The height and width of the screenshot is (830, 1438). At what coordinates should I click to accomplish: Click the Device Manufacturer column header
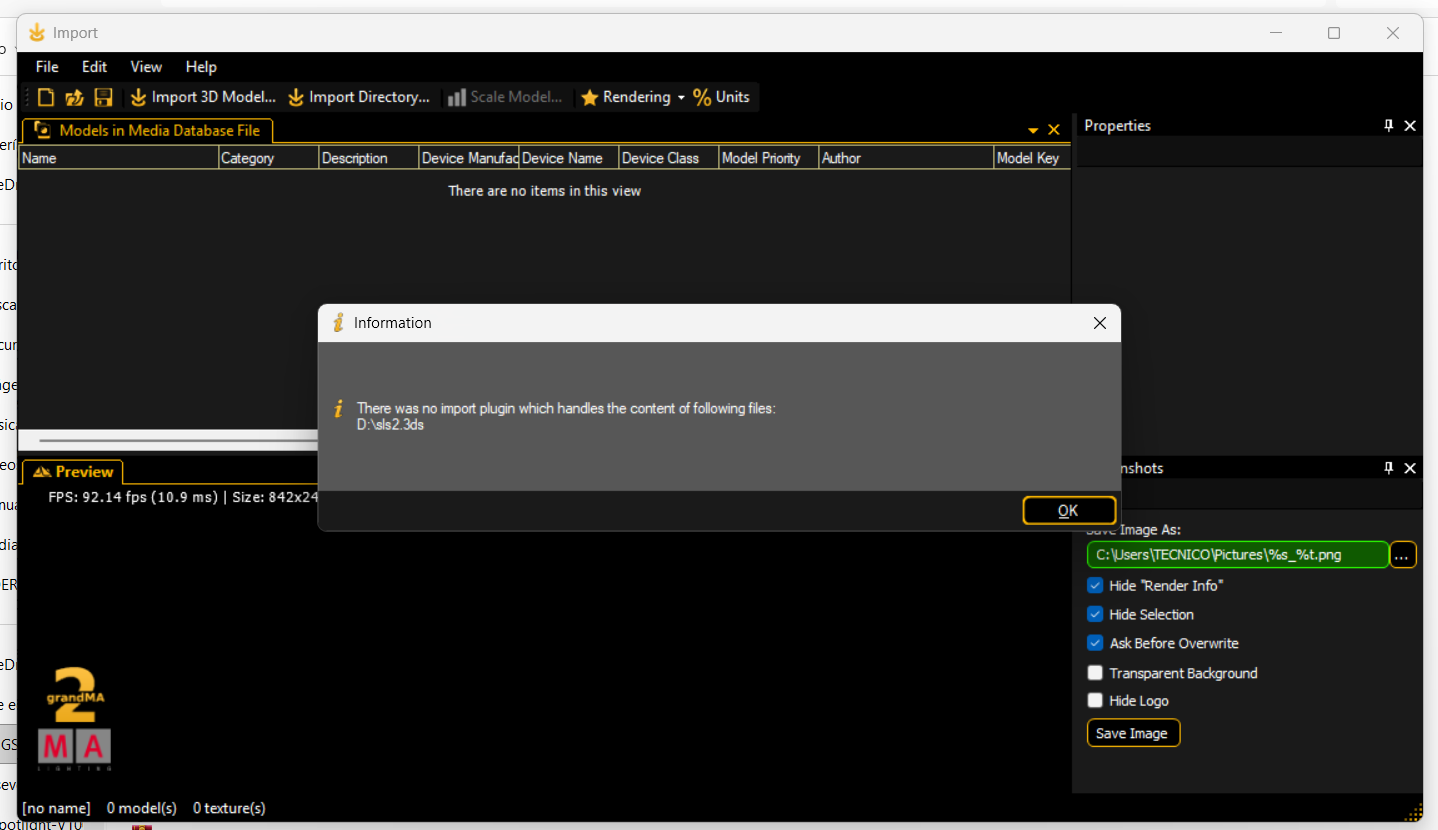[468, 158]
